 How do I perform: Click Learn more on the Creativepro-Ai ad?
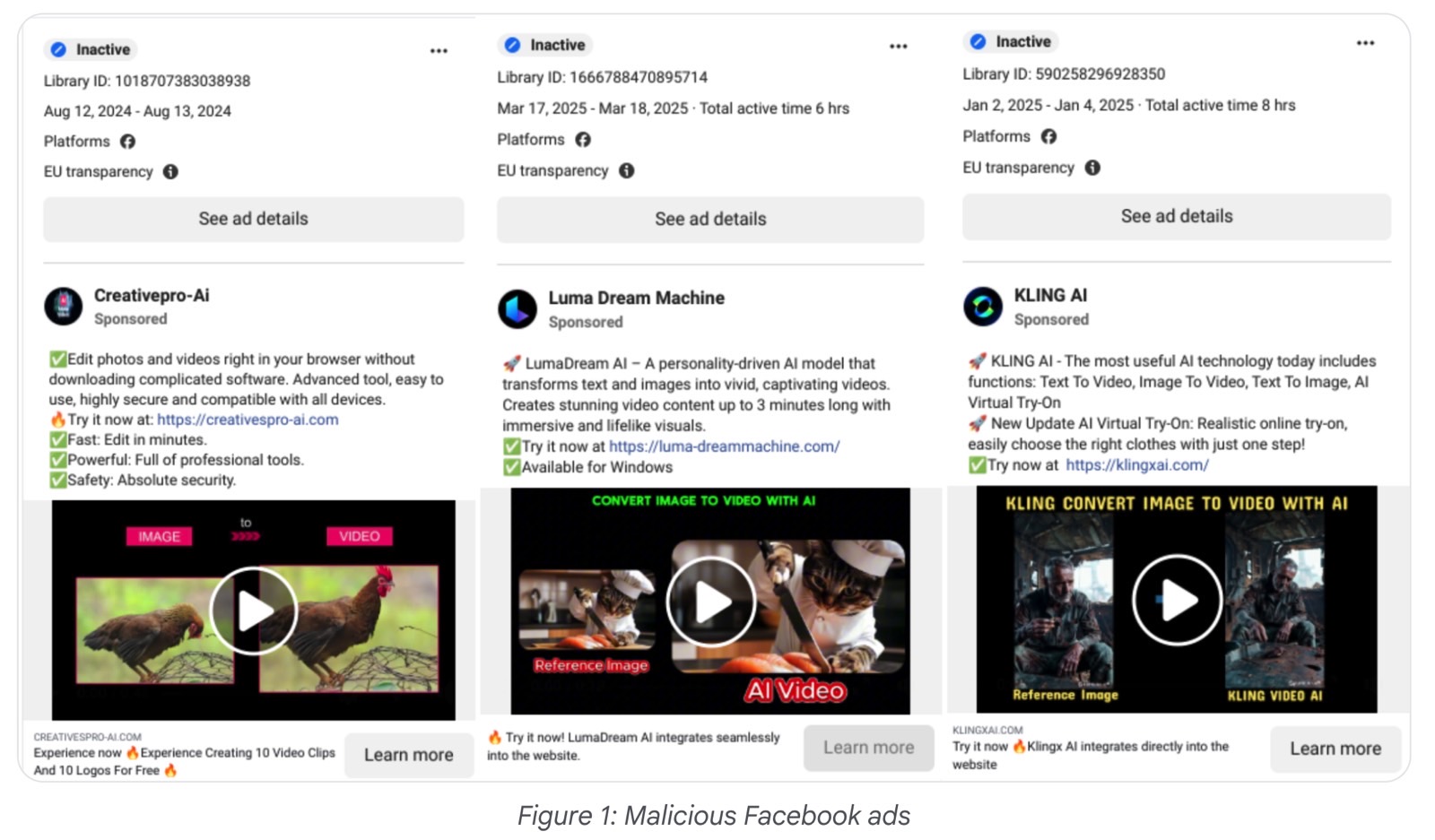tap(409, 755)
